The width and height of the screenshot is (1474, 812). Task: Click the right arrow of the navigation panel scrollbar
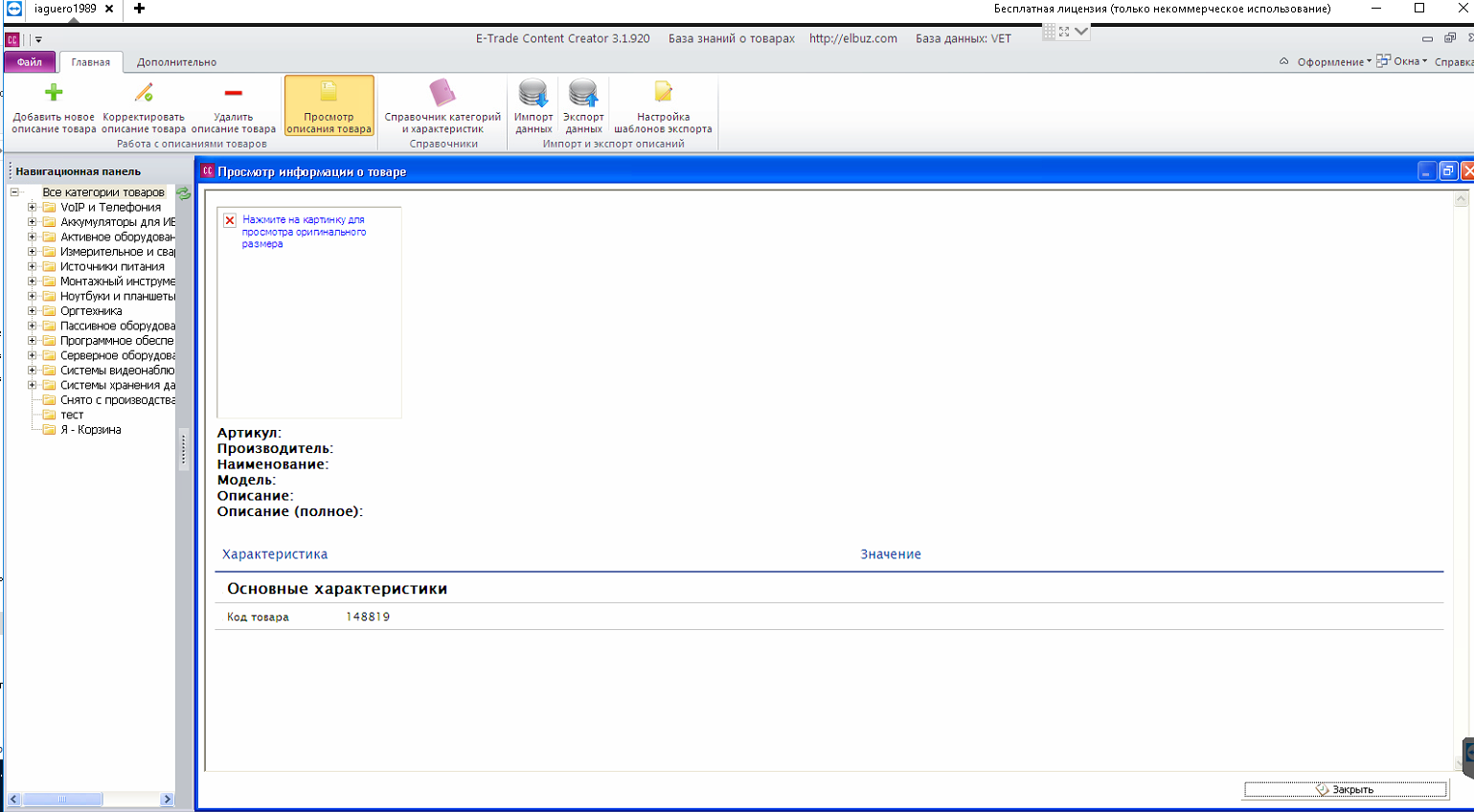point(168,799)
